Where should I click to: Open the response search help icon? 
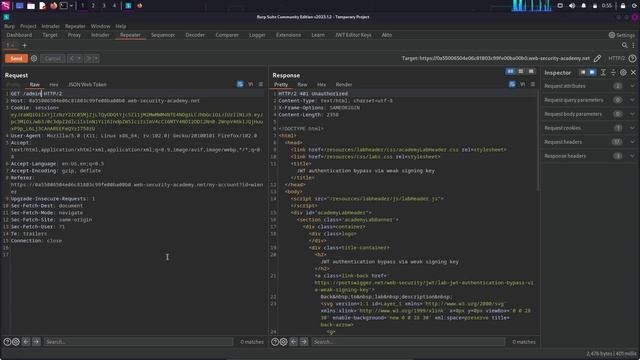(x=275, y=342)
